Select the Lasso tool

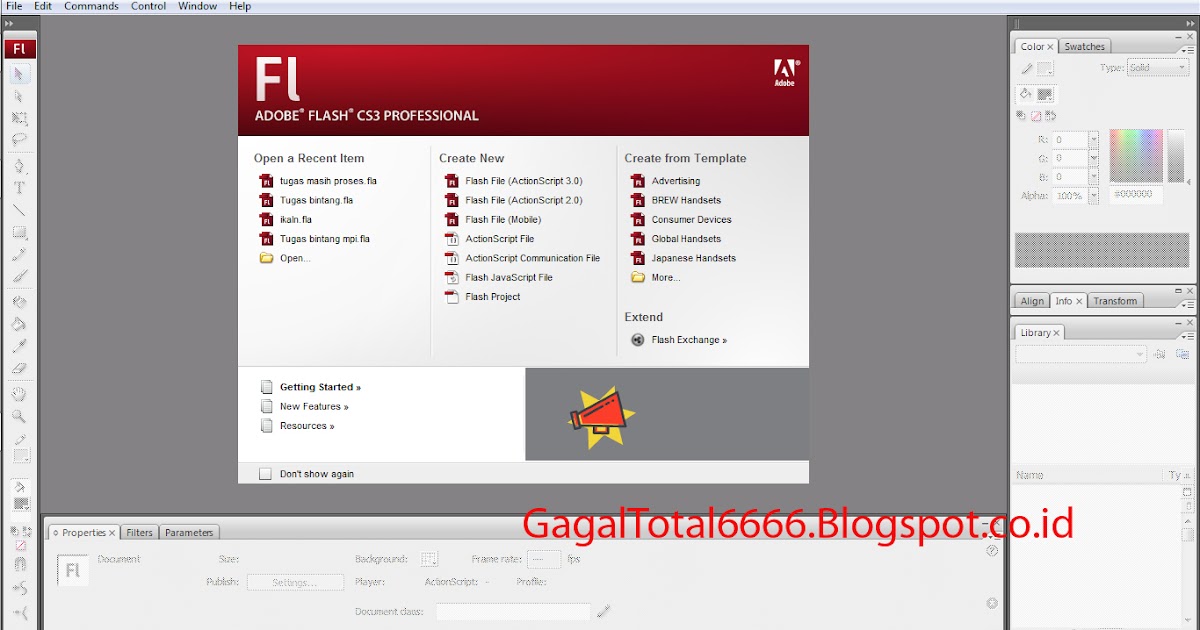(x=19, y=140)
